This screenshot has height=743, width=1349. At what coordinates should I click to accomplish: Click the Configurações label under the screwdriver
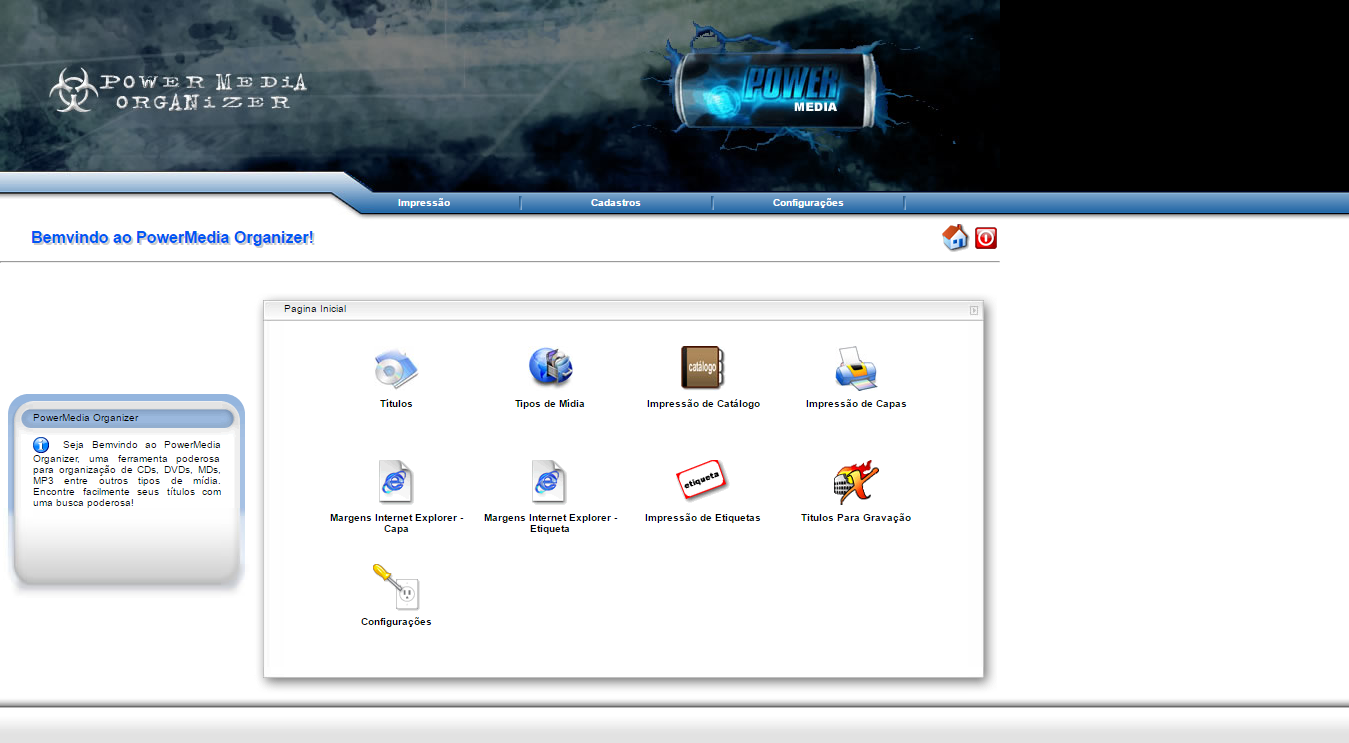pyautogui.click(x=396, y=622)
